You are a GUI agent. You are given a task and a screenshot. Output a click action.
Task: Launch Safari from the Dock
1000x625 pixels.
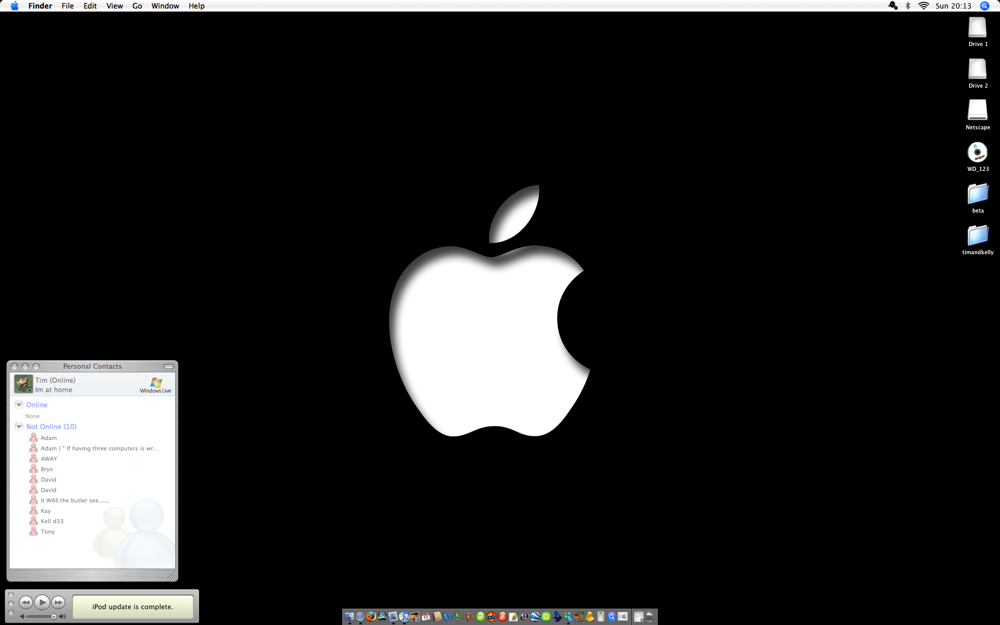[x=360, y=616]
